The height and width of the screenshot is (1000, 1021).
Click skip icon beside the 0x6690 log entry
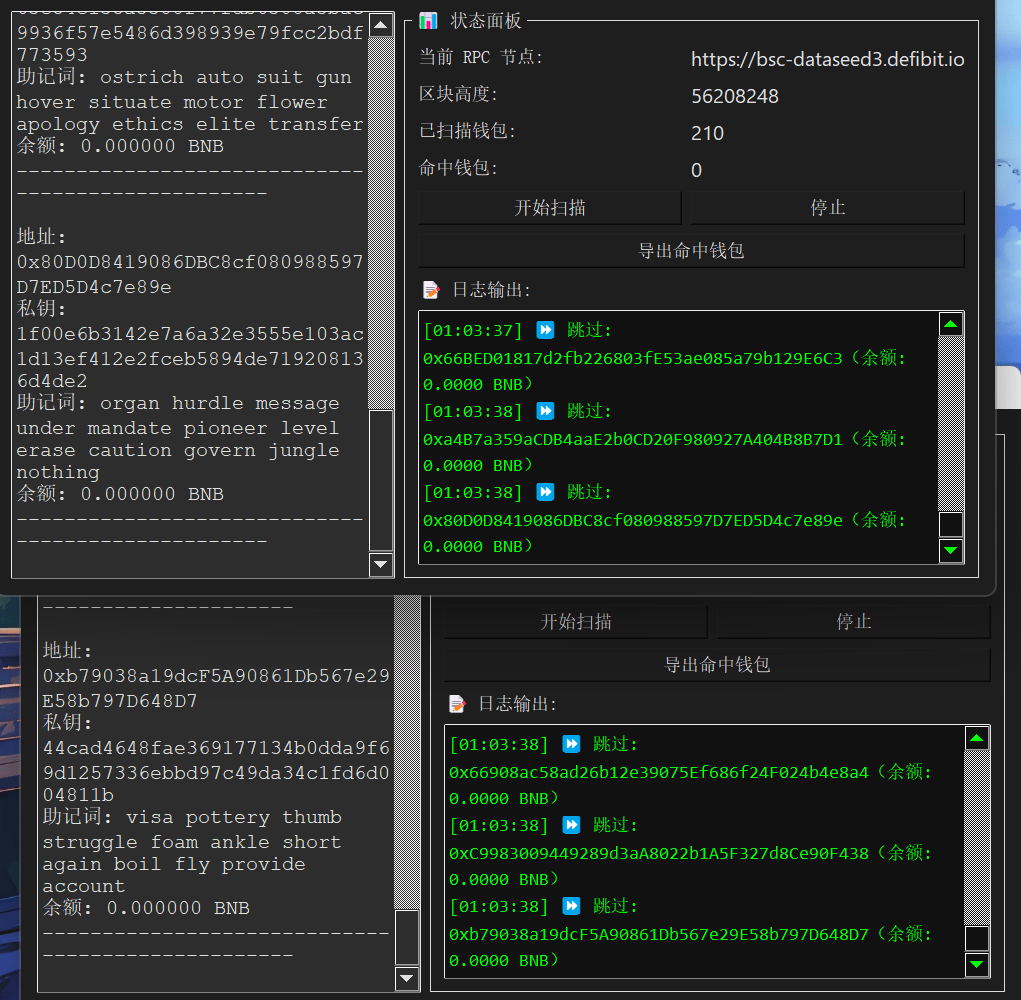click(x=571, y=744)
